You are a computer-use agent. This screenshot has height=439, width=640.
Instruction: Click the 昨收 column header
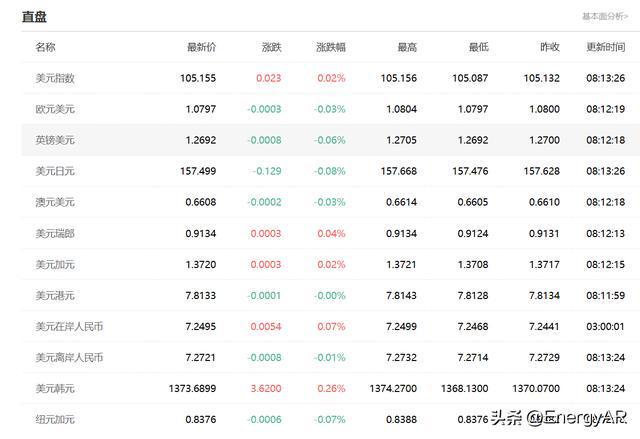click(x=550, y=47)
